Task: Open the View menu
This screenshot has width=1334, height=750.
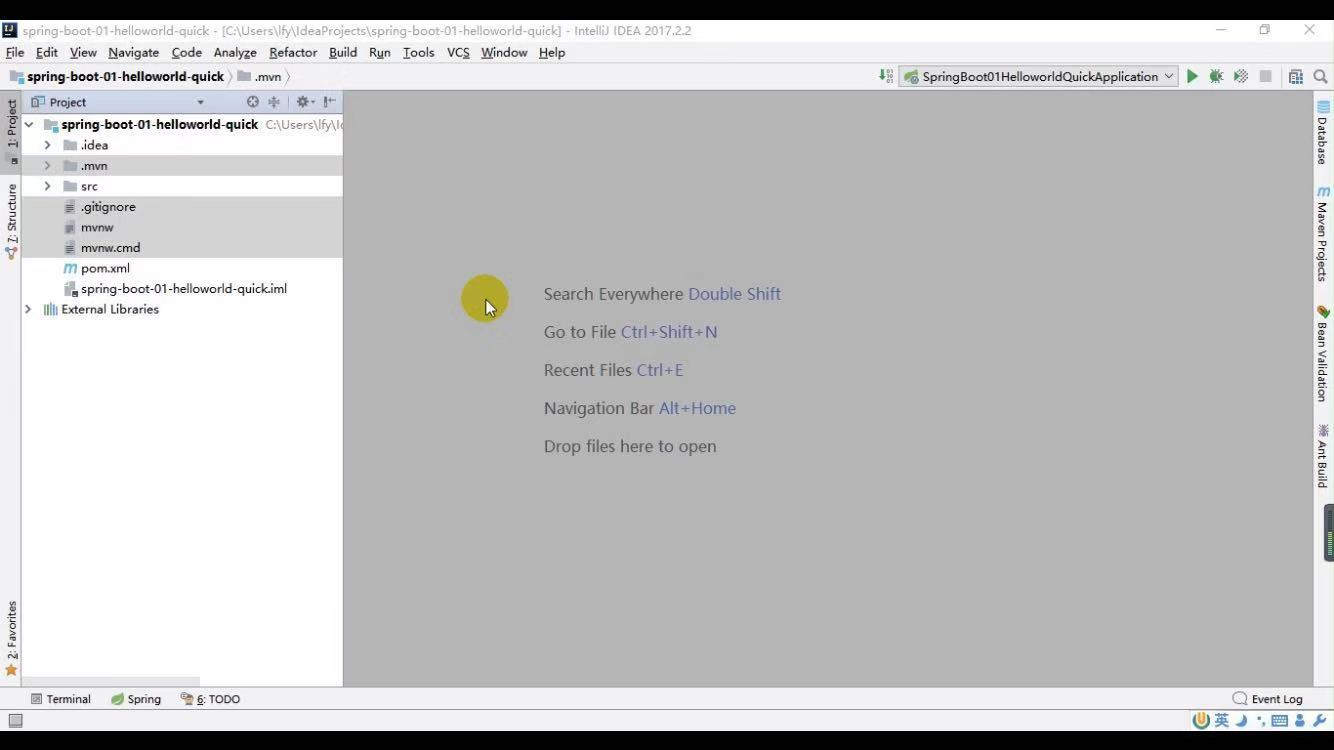Action: [83, 52]
